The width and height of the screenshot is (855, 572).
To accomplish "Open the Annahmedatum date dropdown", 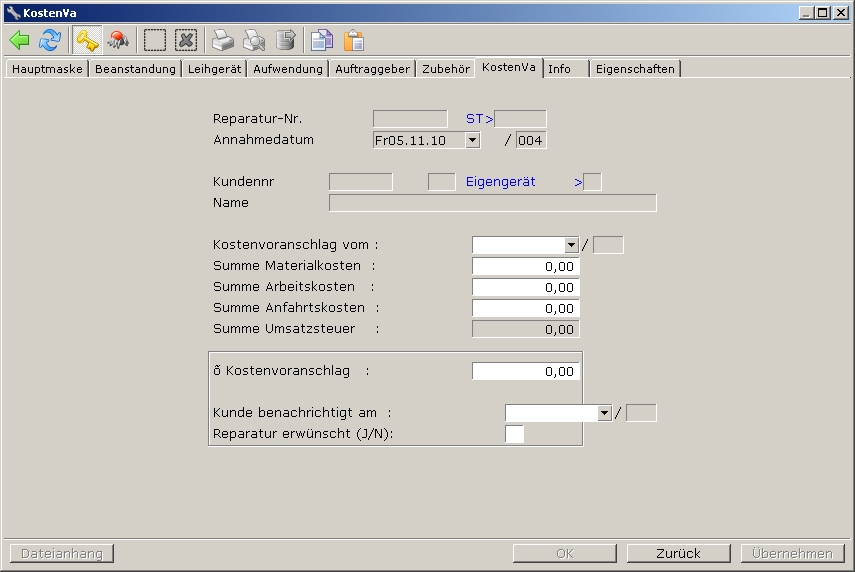I will 472,141.
